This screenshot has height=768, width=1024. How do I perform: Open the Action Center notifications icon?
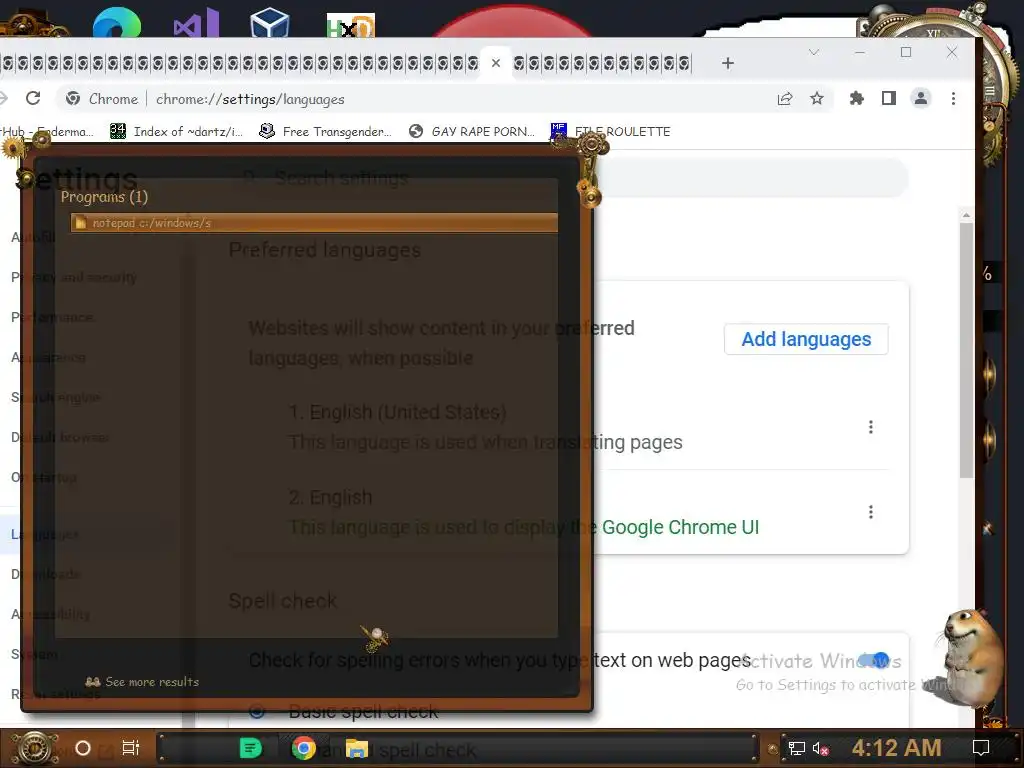click(x=980, y=748)
